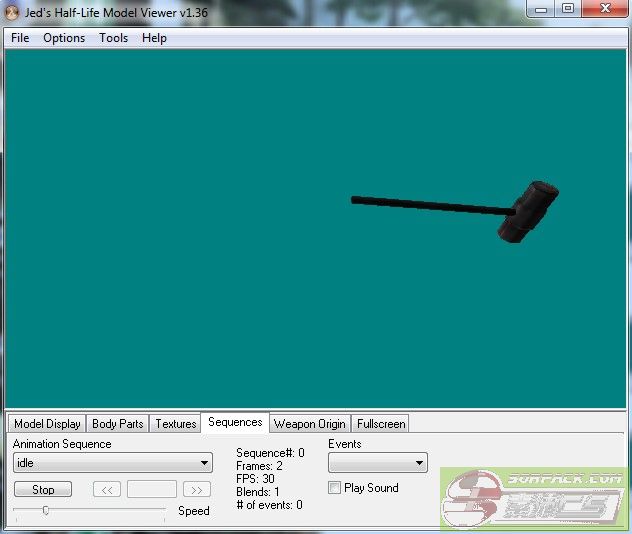The height and width of the screenshot is (534, 632).
Task: Expand the Animation Sequence dropdown showing idle
Action: (113, 463)
